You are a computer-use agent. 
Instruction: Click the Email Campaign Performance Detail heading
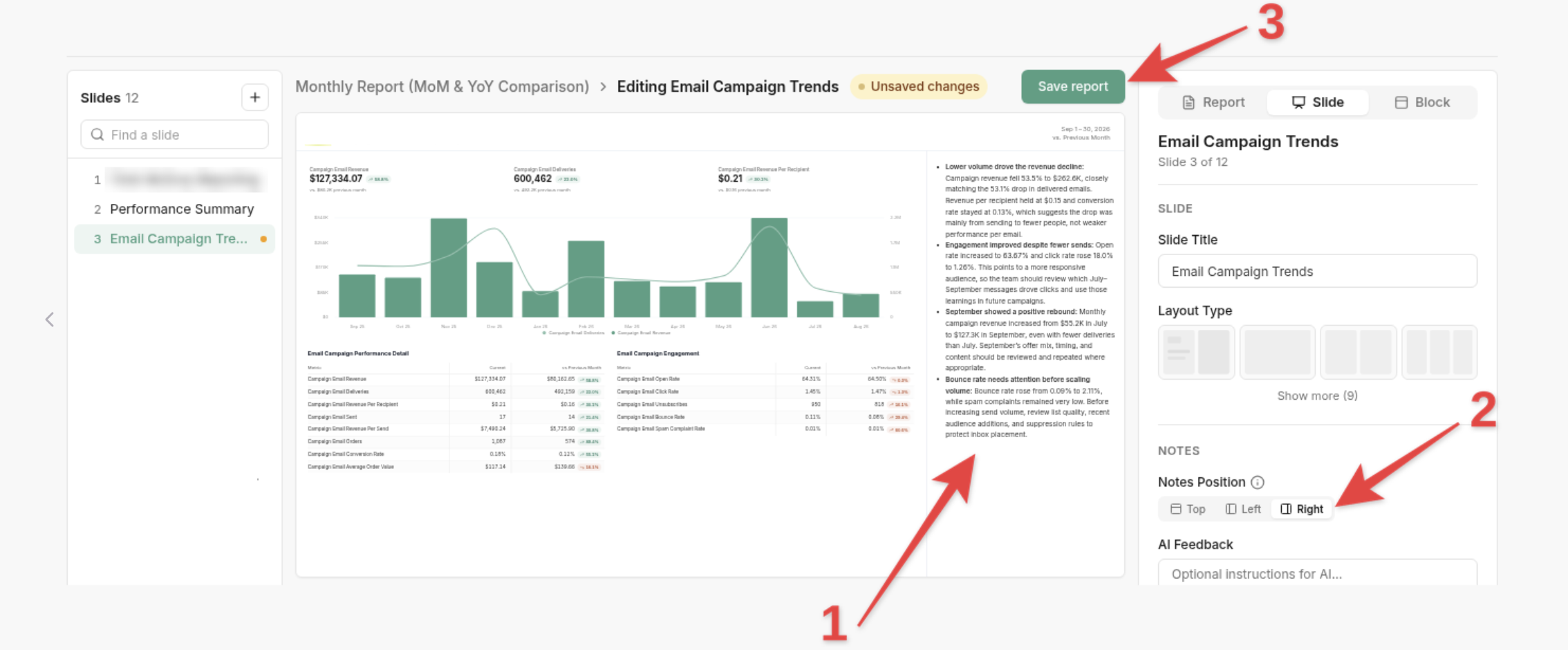[357, 353]
